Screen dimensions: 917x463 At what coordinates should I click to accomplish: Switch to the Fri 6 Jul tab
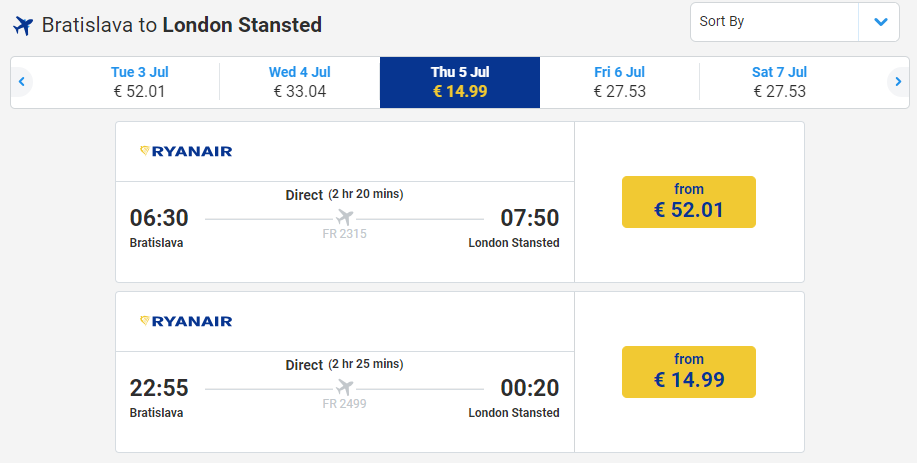coord(619,82)
